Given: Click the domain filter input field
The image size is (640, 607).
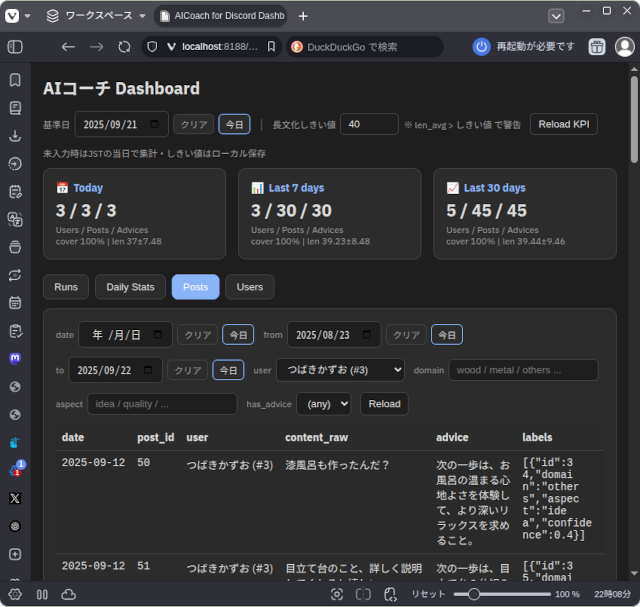Looking at the screenshot, I should click(523, 370).
